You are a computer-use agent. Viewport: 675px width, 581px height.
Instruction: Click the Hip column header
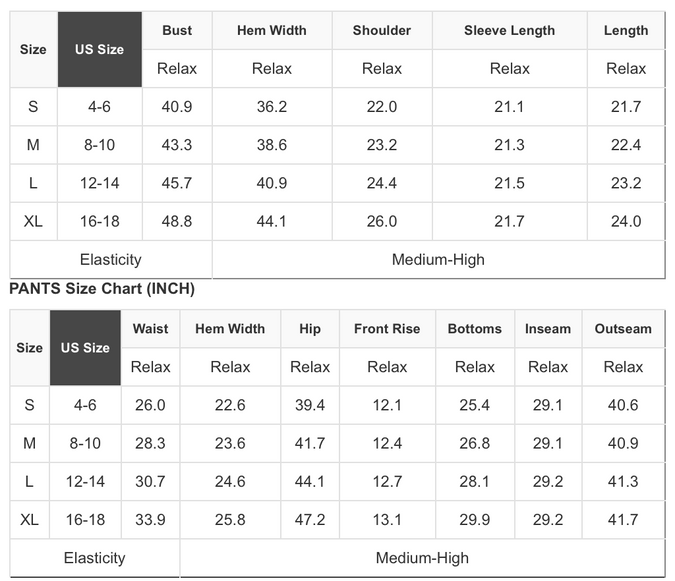point(310,328)
